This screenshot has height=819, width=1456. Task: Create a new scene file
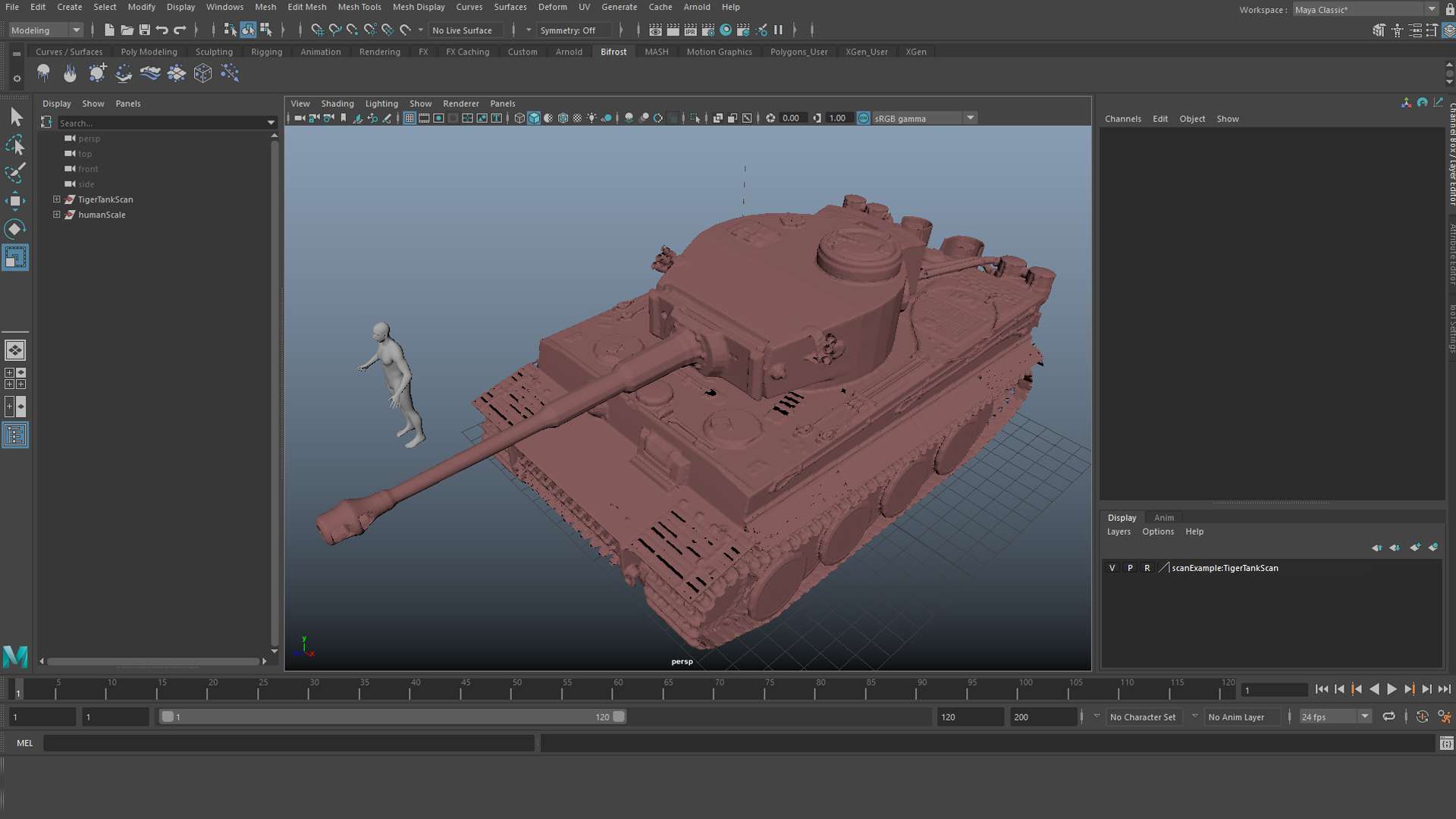[x=109, y=30]
